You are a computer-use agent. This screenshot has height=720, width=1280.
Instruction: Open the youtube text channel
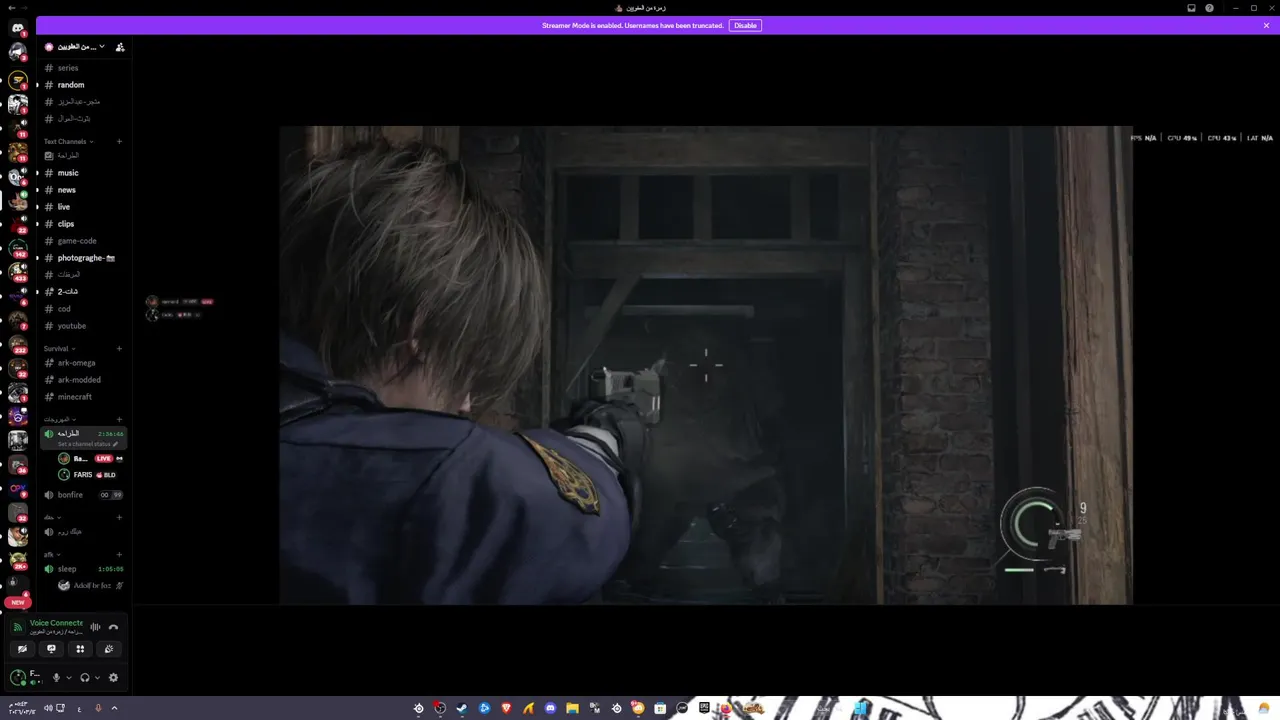coord(84,326)
